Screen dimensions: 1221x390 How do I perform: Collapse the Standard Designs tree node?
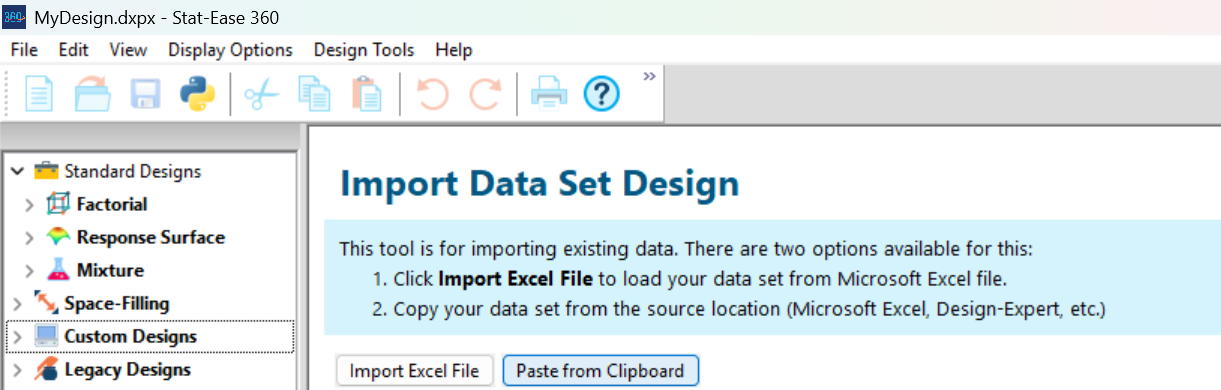click(18, 171)
